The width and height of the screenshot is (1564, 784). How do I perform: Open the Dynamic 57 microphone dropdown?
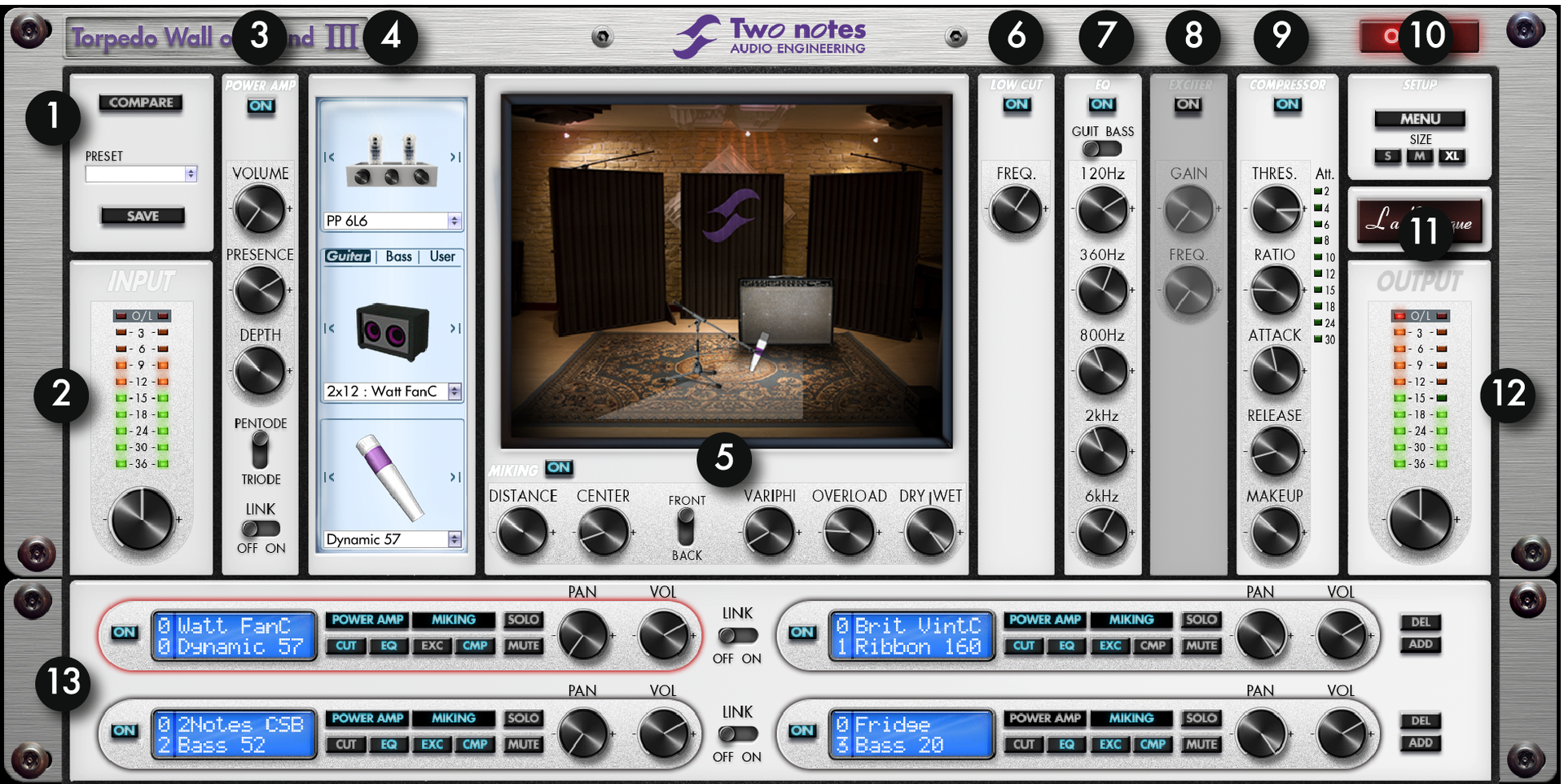click(x=393, y=539)
